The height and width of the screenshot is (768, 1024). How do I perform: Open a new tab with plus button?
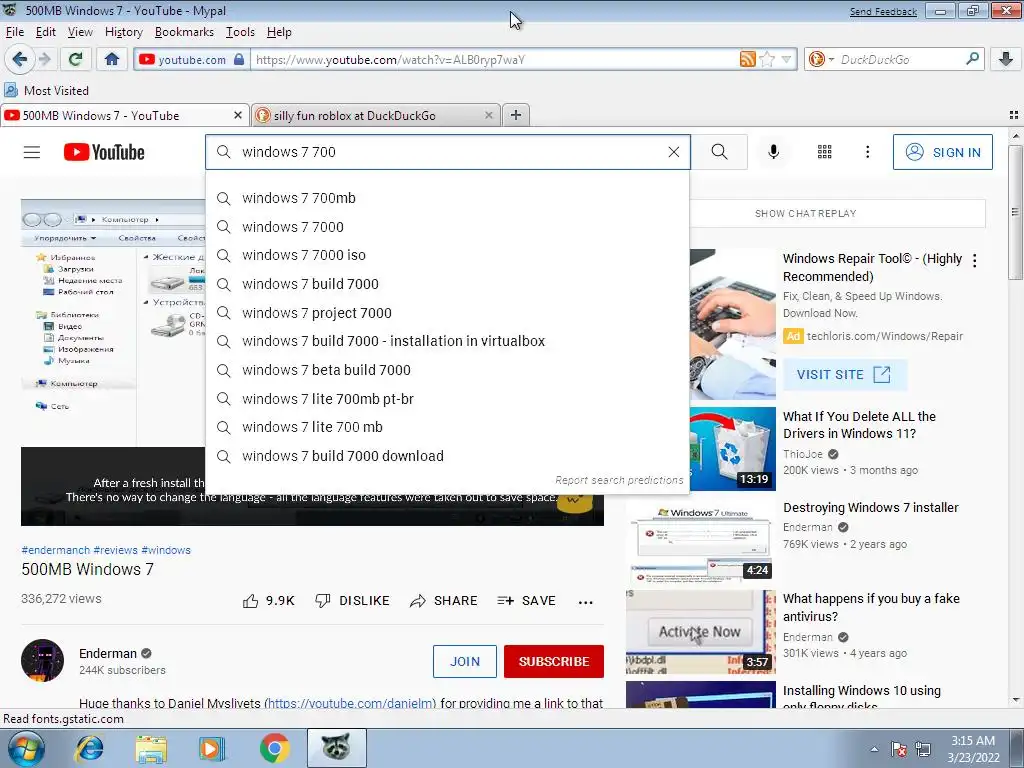516,116
